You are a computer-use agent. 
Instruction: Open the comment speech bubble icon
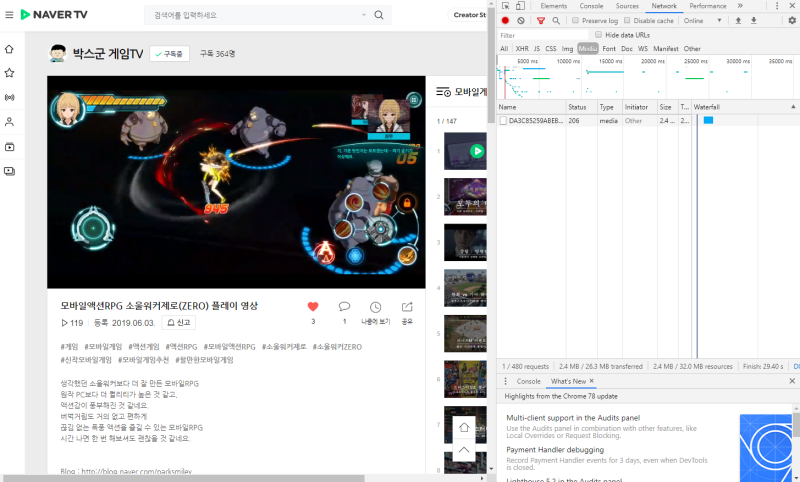tap(344, 307)
